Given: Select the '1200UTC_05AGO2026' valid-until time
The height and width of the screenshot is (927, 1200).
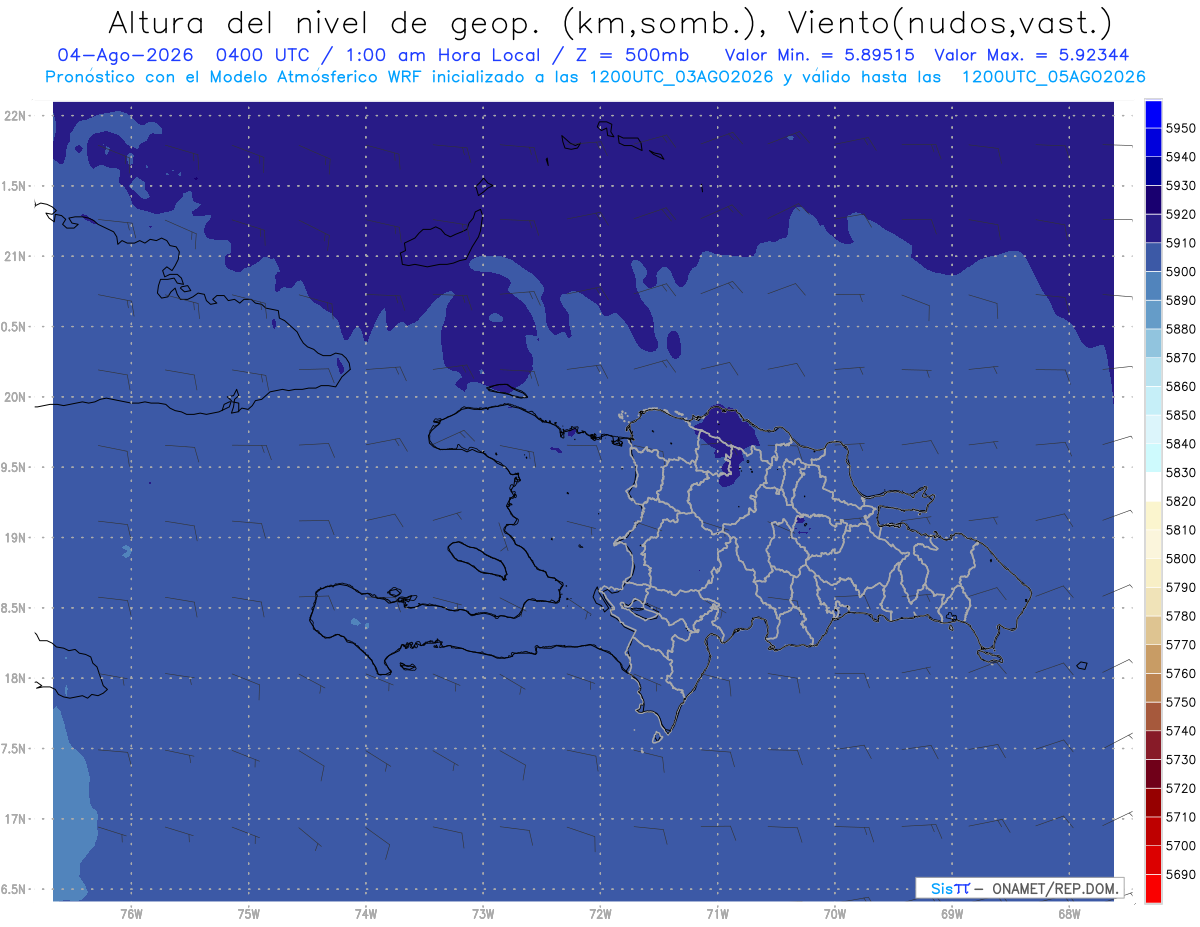Looking at the screenshot, I should [1053, 77].
